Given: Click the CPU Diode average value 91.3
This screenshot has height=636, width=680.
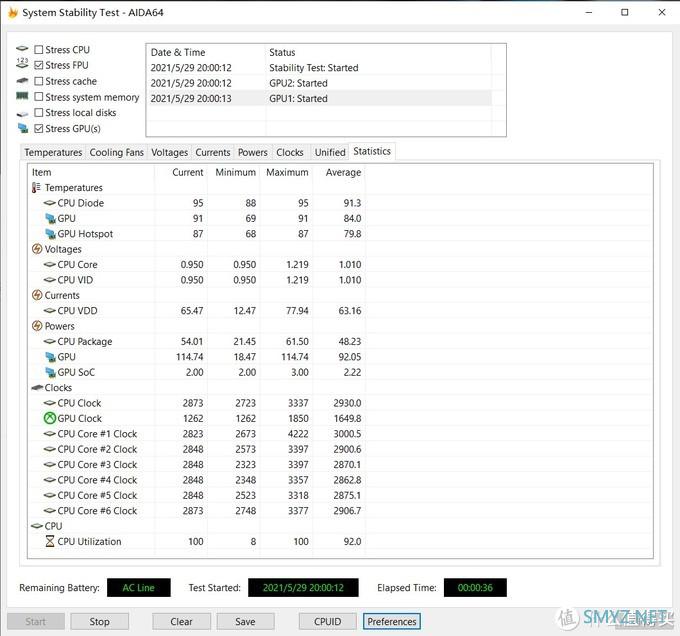Looking at the screenshot, I should pyautogui.click(x=352, y=202).
